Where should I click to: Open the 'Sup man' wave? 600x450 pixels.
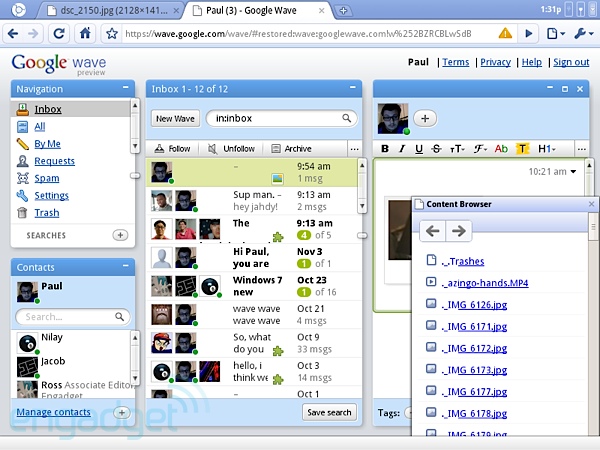coord(253,201)
